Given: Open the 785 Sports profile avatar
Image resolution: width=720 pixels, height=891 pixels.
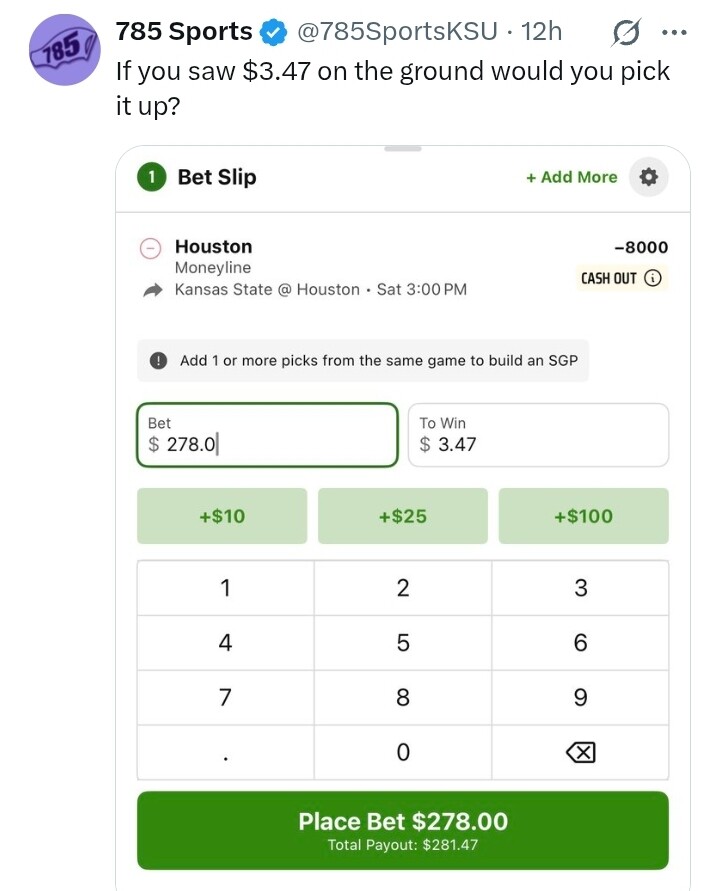Looking at the screenshot, I should [65, 50].
